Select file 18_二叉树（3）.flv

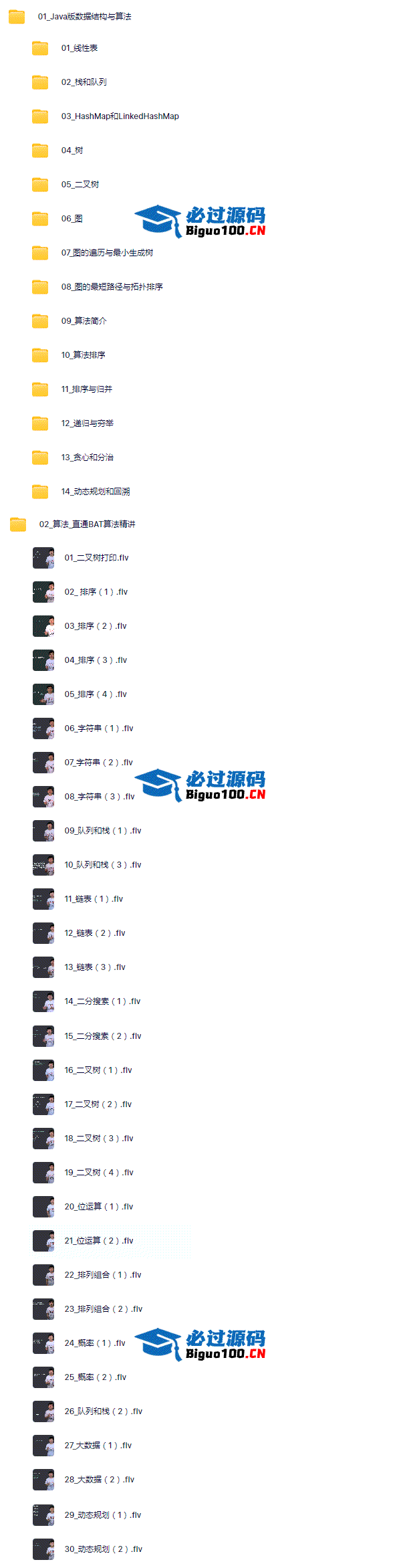pos(99,1139)
